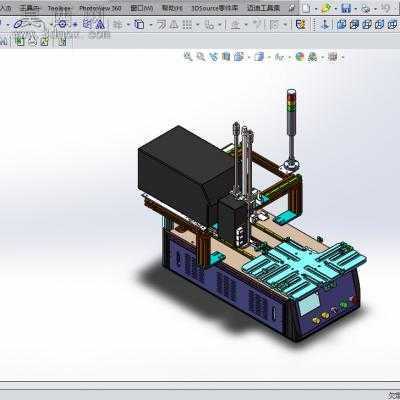Open the PhotoView 360 menu
Image resolution: width=400 pixels, height=400 pixels.
coord(100,8)
